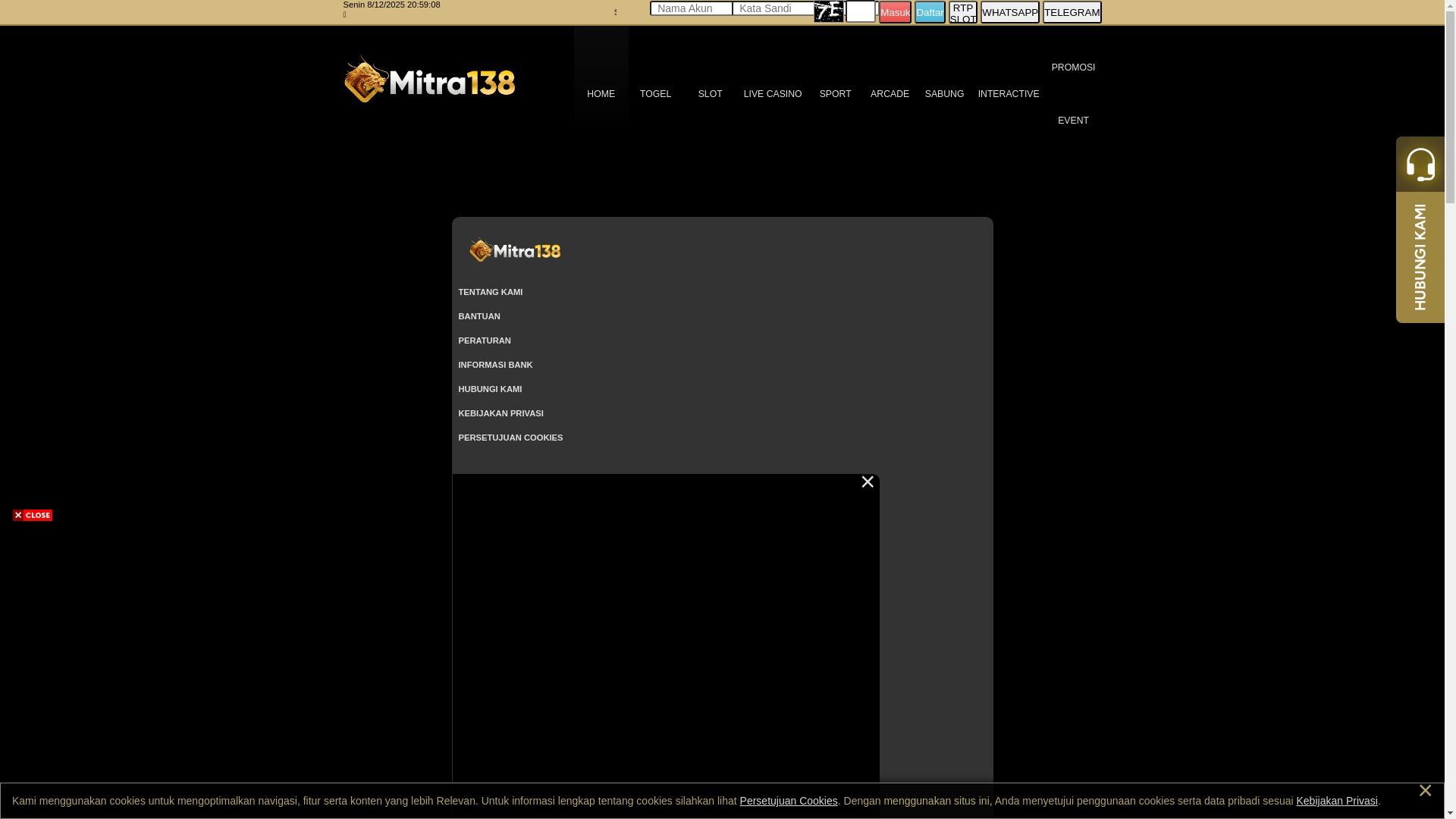This screenshot has height=819, width=1456.
Task: Open PERATURAN link
Action: tap(485, 340)
